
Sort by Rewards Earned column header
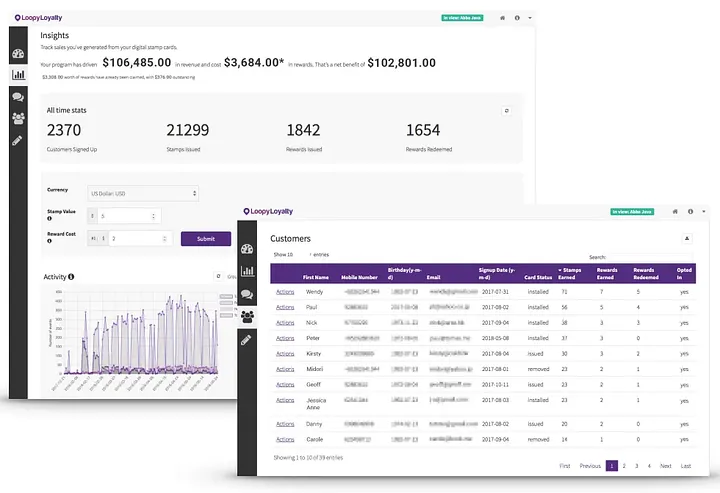point(607,274)
